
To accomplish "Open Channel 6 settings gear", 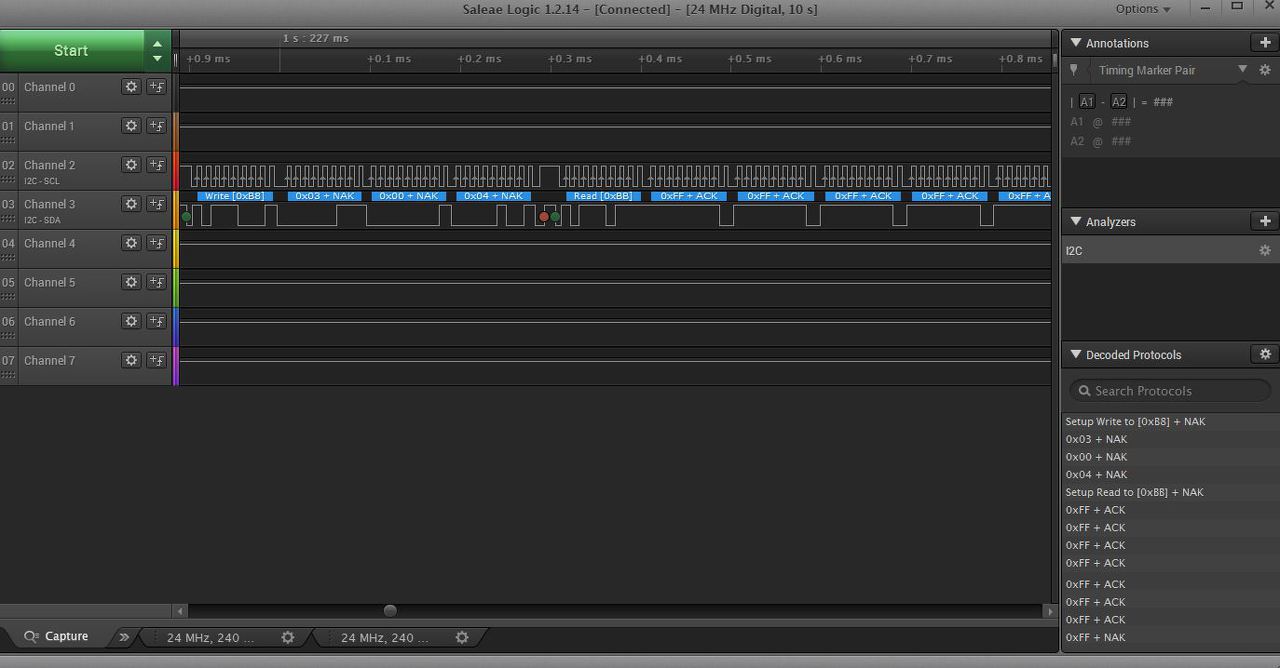I will [x=131, y=321].
